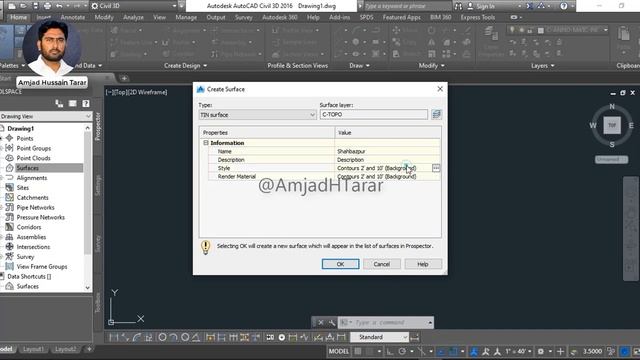
Task: Open the surface layer picker icon
Action: [436, 114]
